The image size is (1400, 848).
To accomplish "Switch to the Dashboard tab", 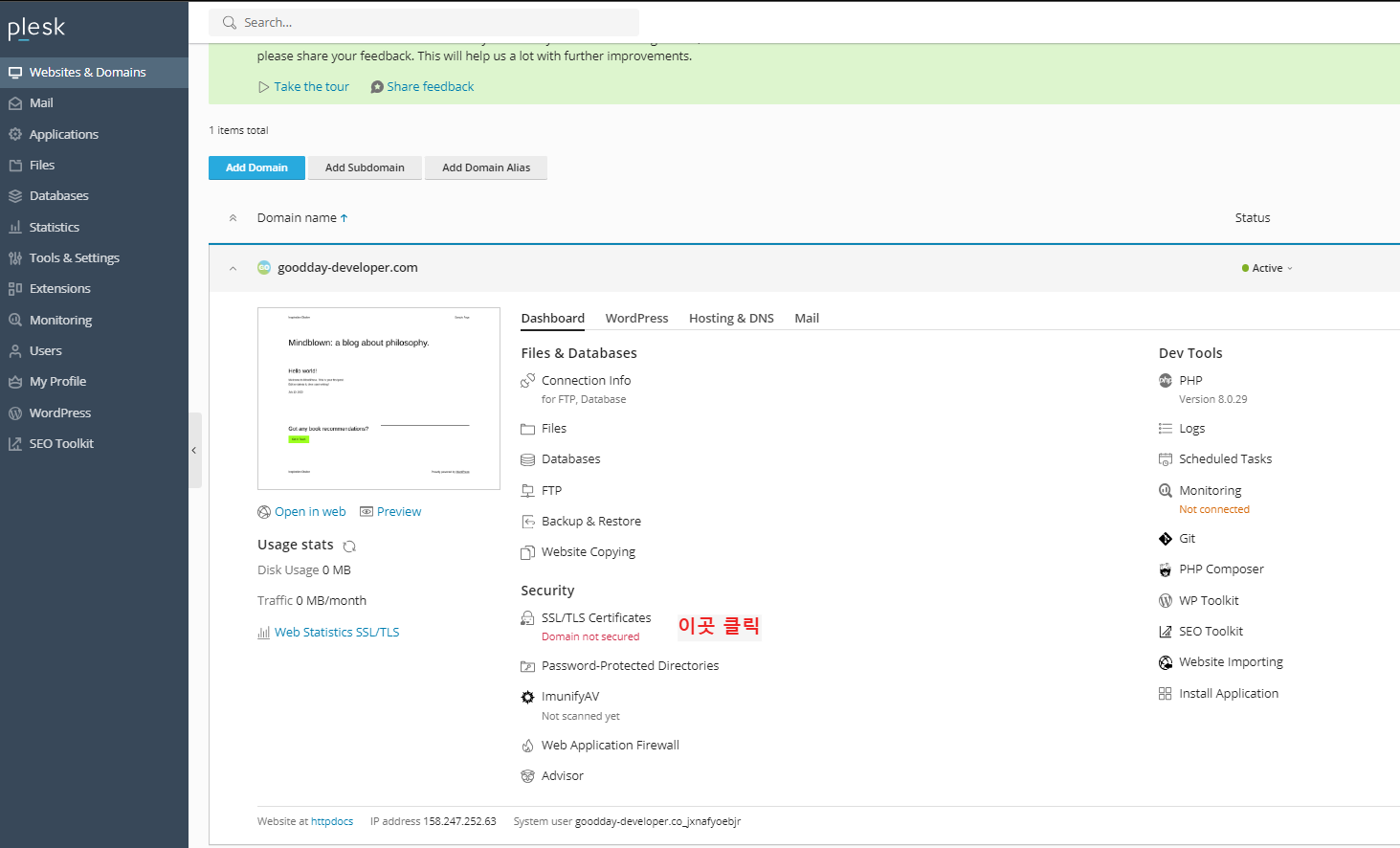I will [553, 319].
